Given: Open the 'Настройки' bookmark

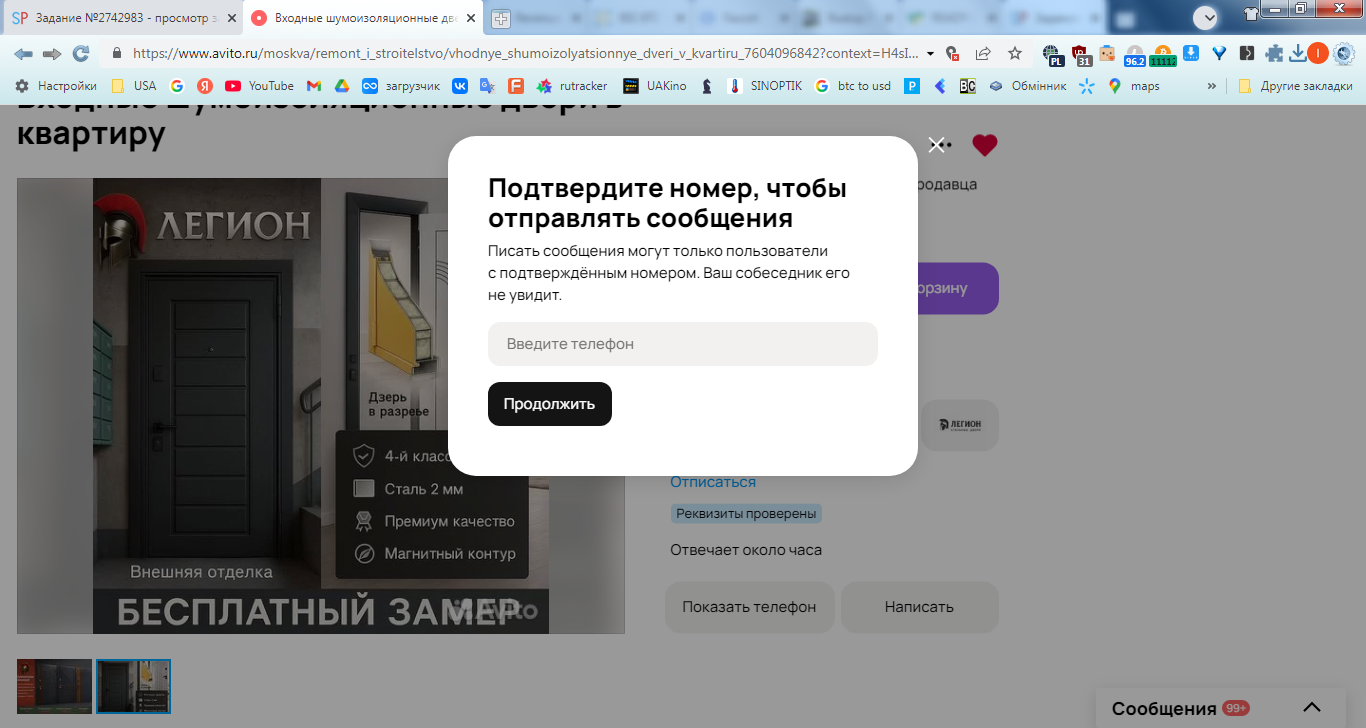Looking at the screenshot, I should pyautogui.click(x=56, y=86).
